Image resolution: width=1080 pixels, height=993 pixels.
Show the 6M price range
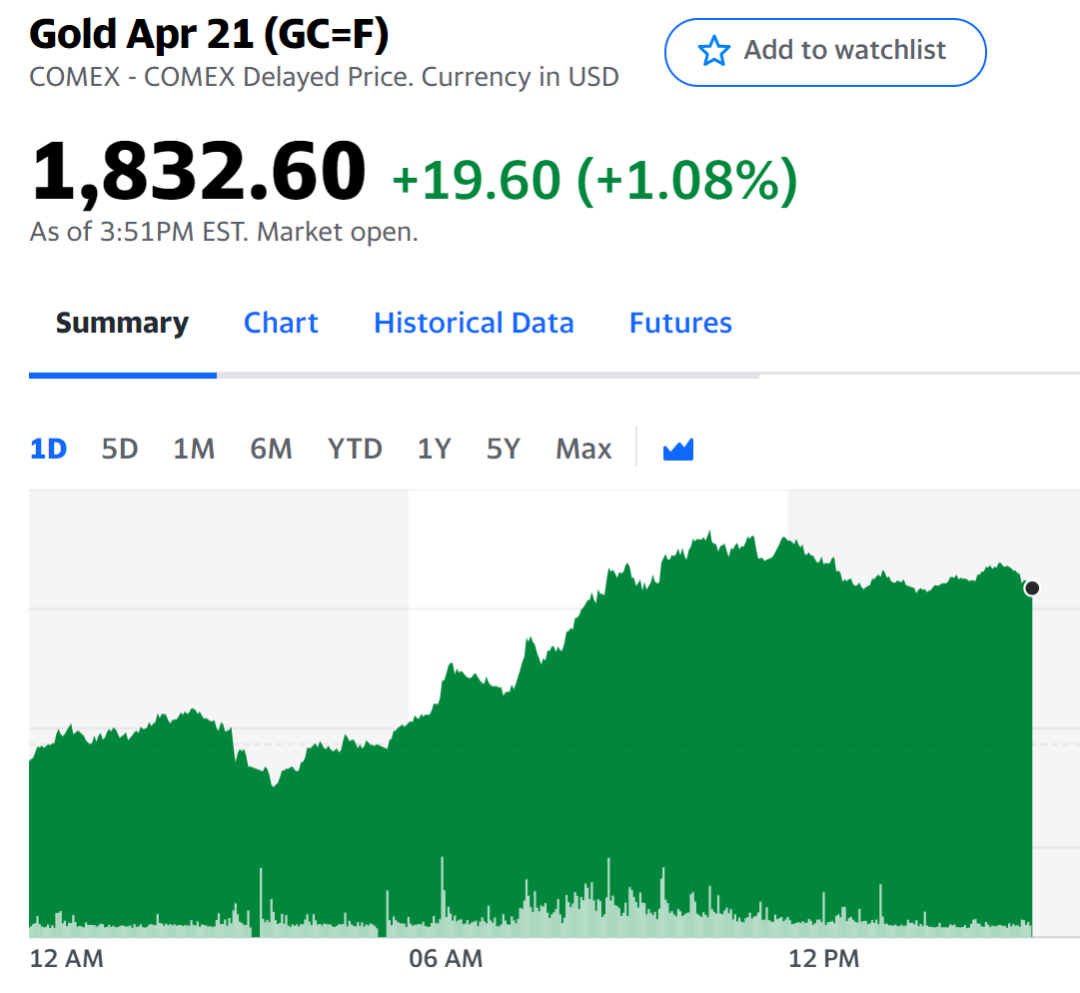click(x=271, y=449)
